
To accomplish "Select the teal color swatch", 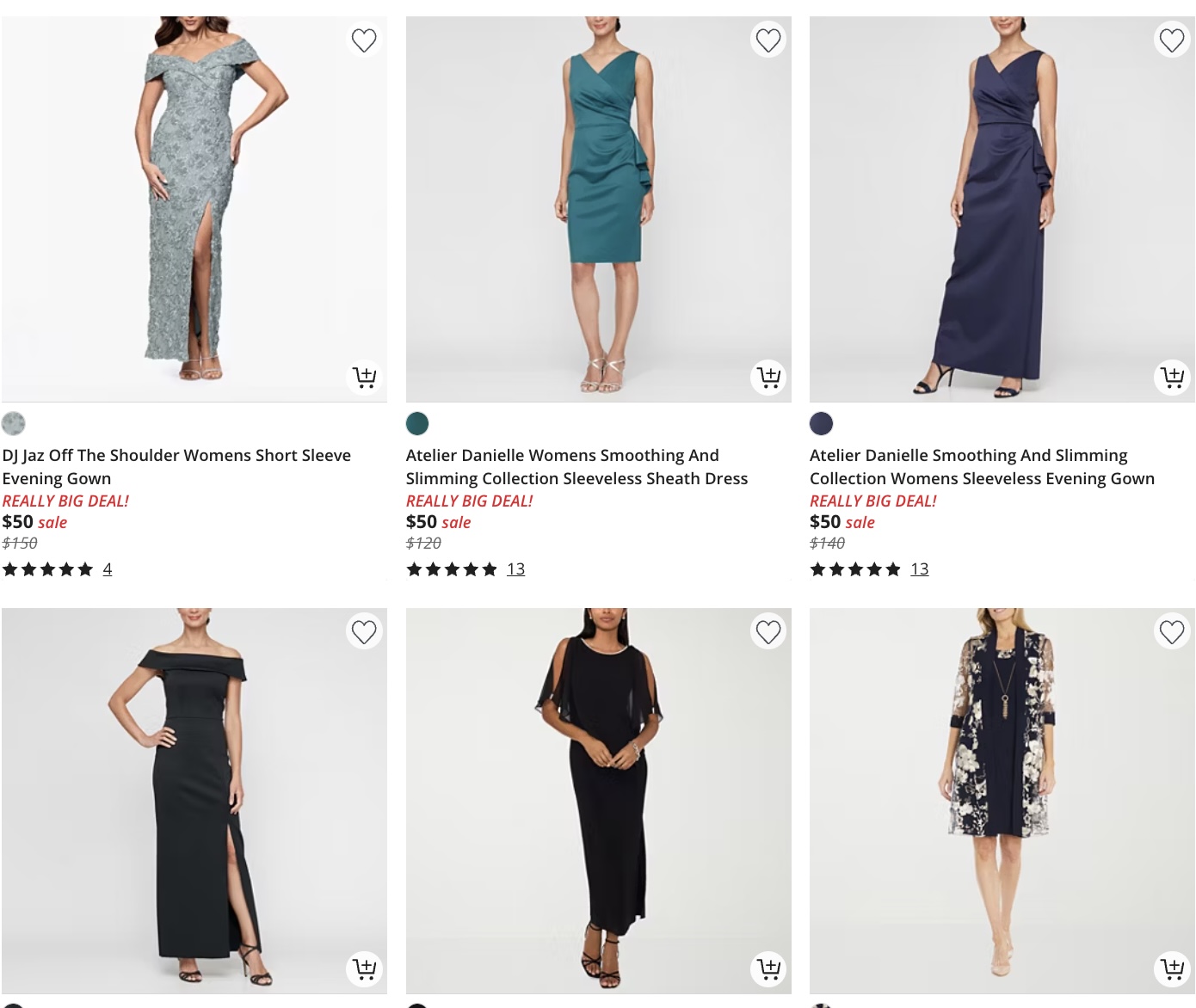I will [x=417, y=423].
